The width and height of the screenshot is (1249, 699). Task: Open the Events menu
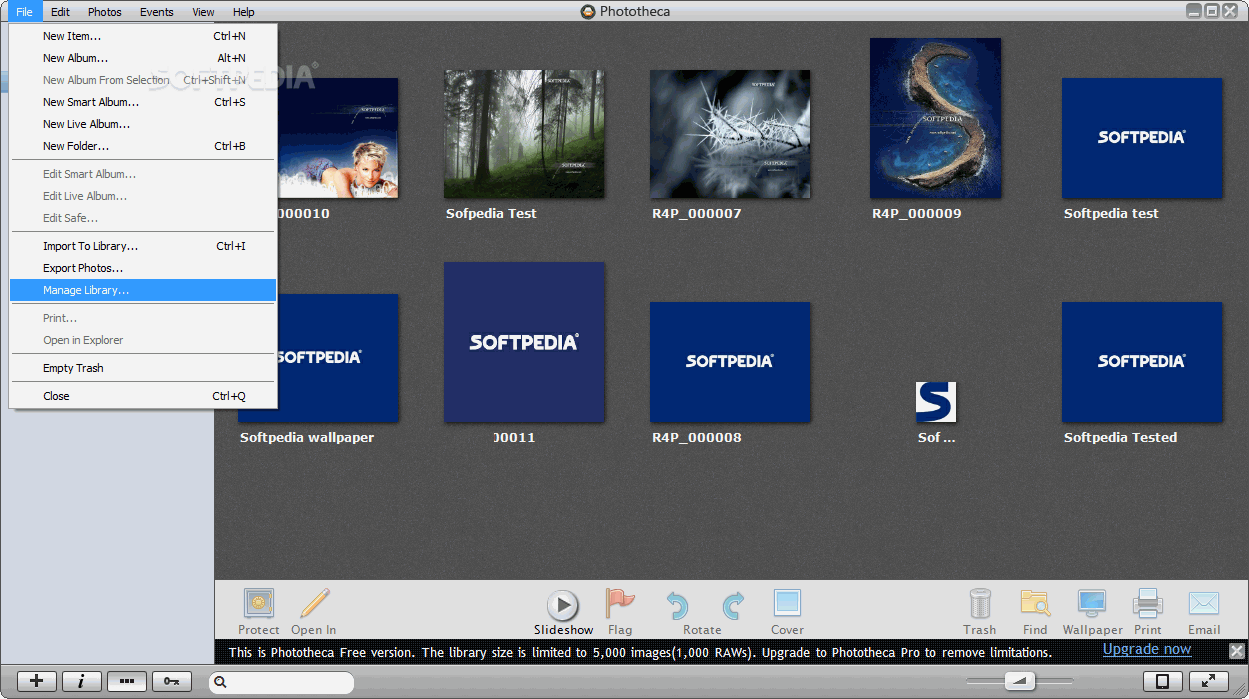point(157,12)
